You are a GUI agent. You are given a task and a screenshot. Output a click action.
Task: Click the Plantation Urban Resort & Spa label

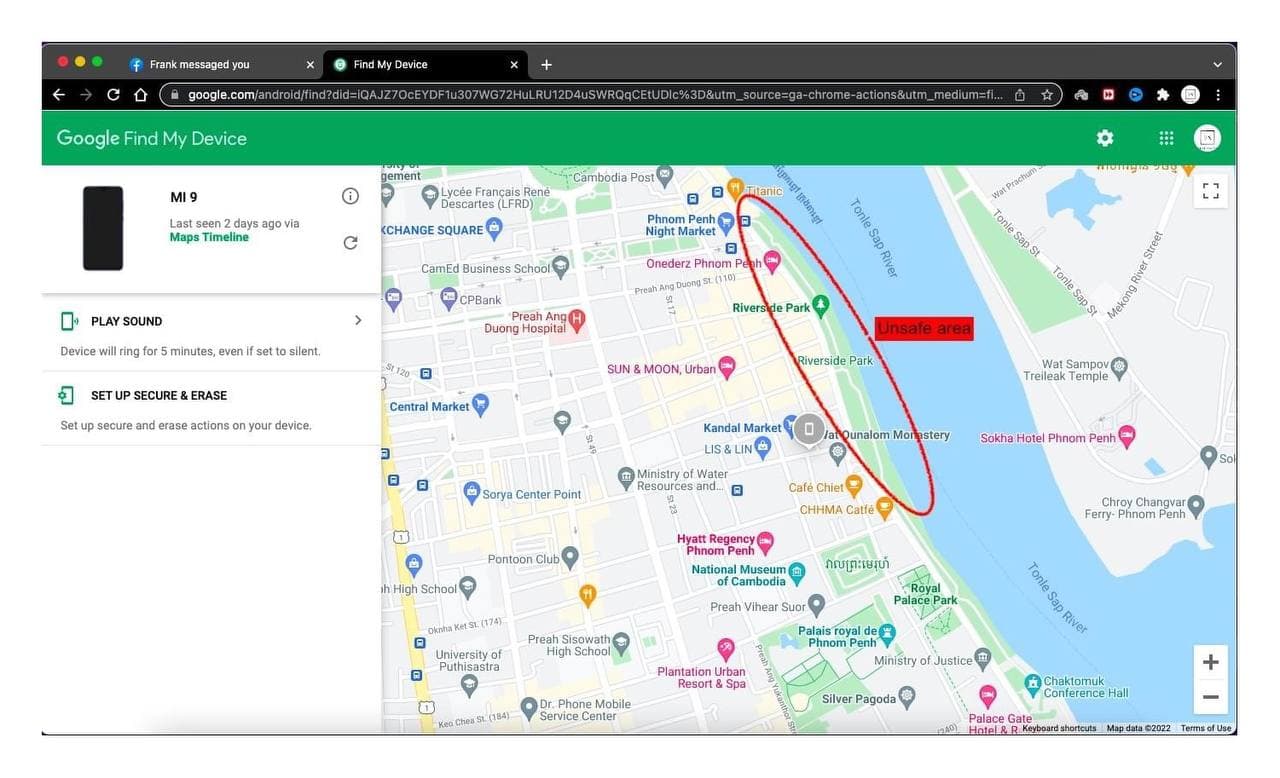coord(701,677)
